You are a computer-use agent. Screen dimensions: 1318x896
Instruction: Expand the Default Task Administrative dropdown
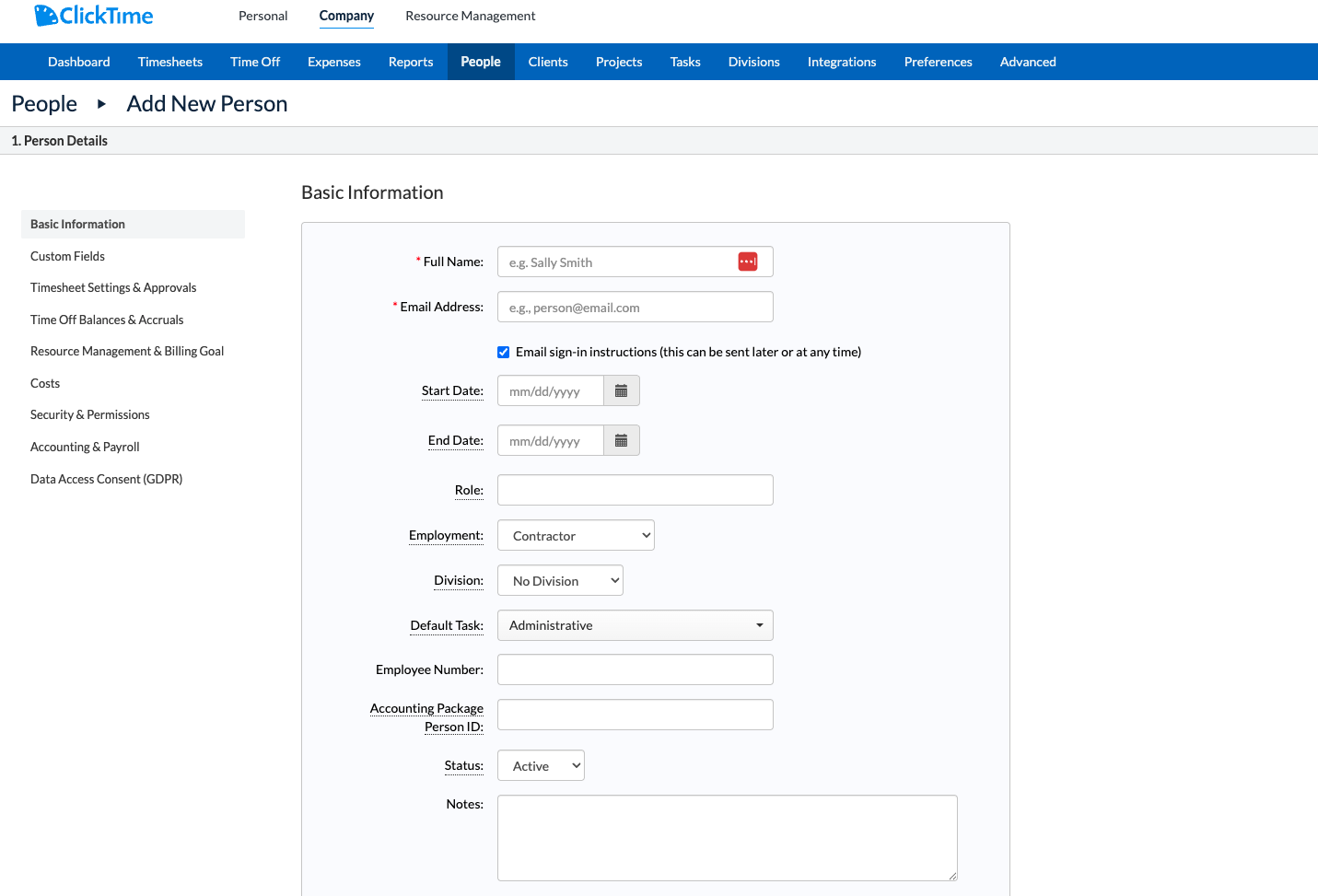click(636, 625)
